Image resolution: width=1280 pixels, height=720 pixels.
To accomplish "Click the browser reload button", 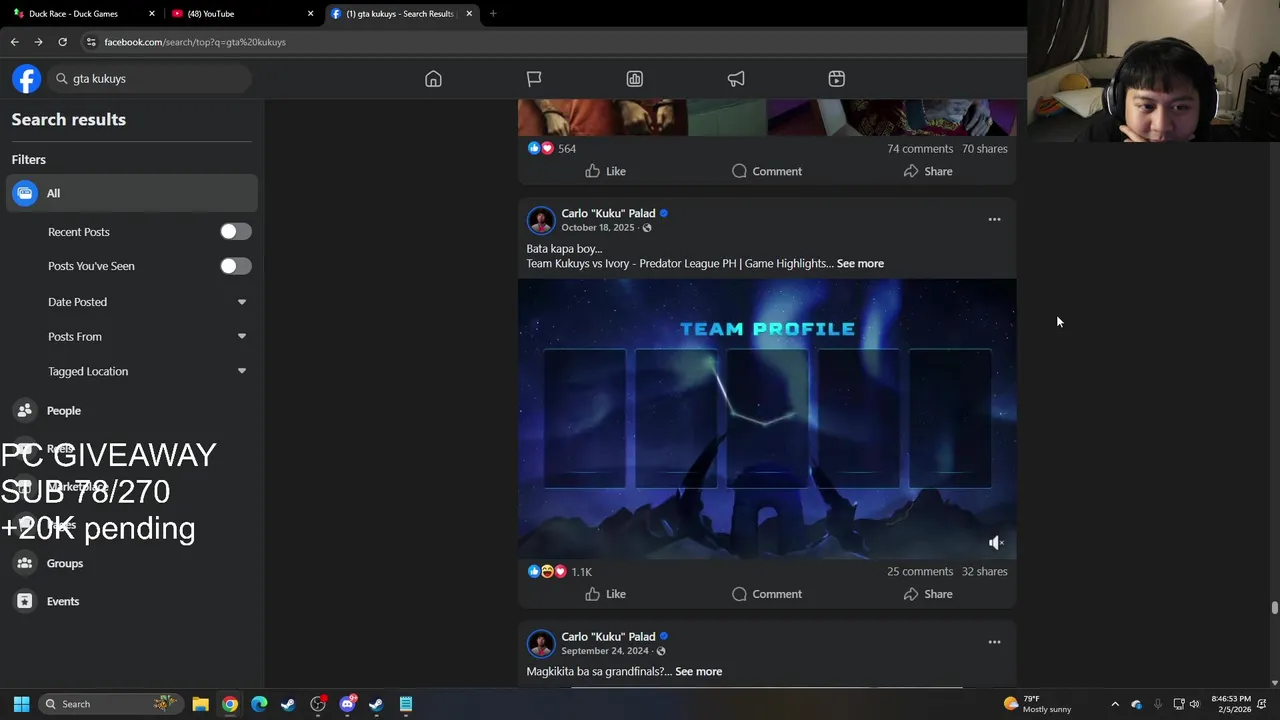I will click(x=62, y=42).
